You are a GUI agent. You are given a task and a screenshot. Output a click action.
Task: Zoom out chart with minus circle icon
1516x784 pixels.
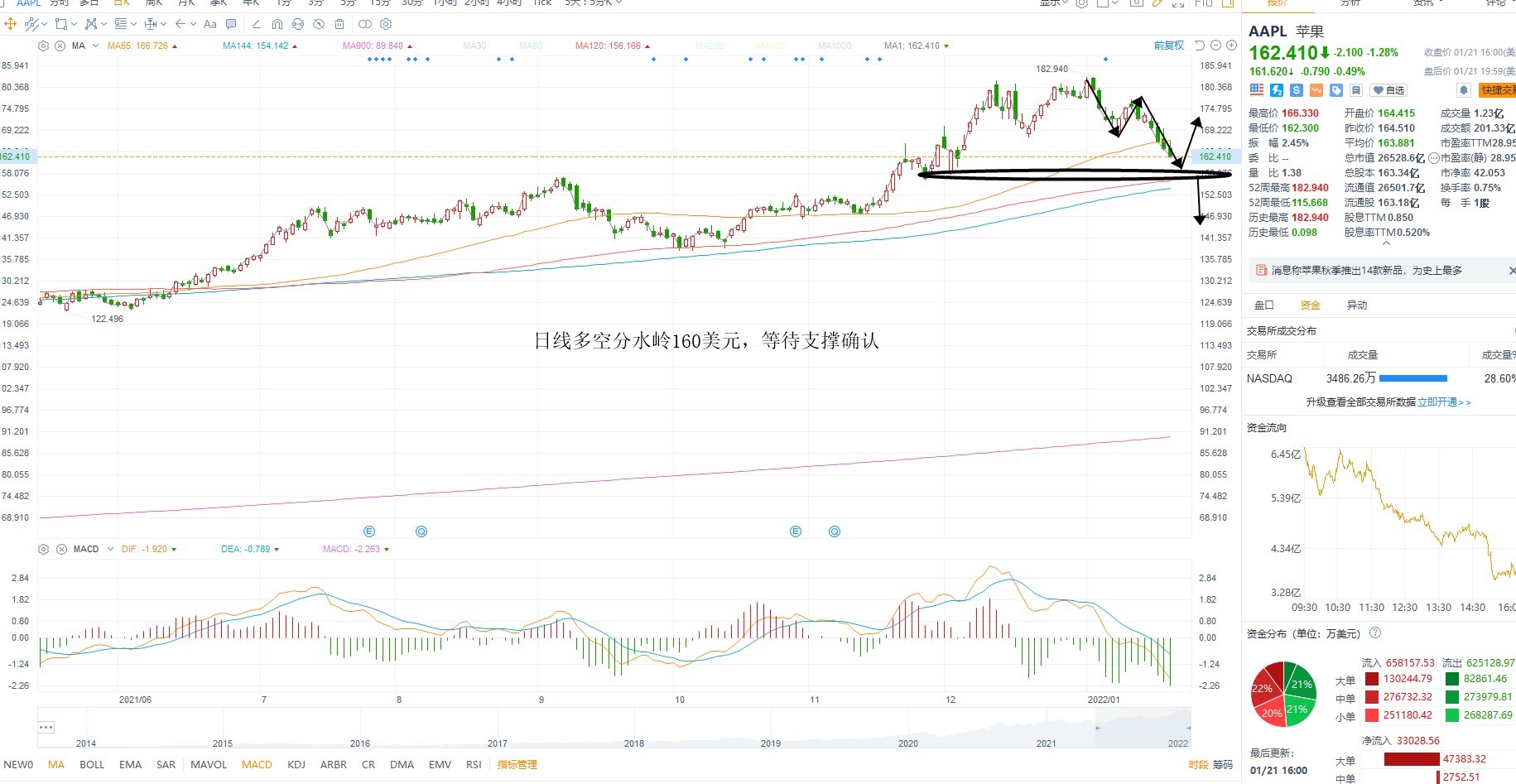[1215, 46]
